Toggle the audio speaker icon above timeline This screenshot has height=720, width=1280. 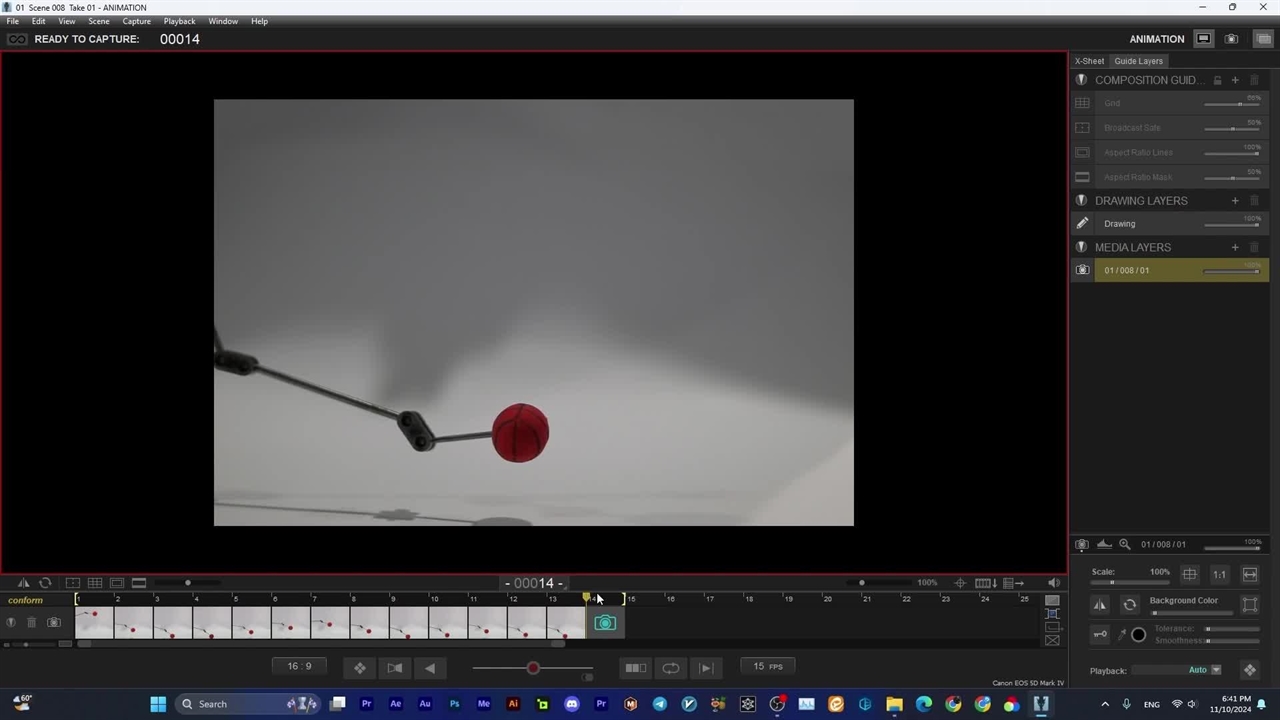pos(1054,583)
